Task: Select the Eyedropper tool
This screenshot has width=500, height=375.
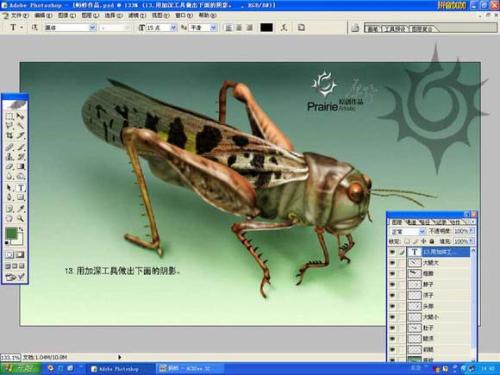Action: click(21, 209)
